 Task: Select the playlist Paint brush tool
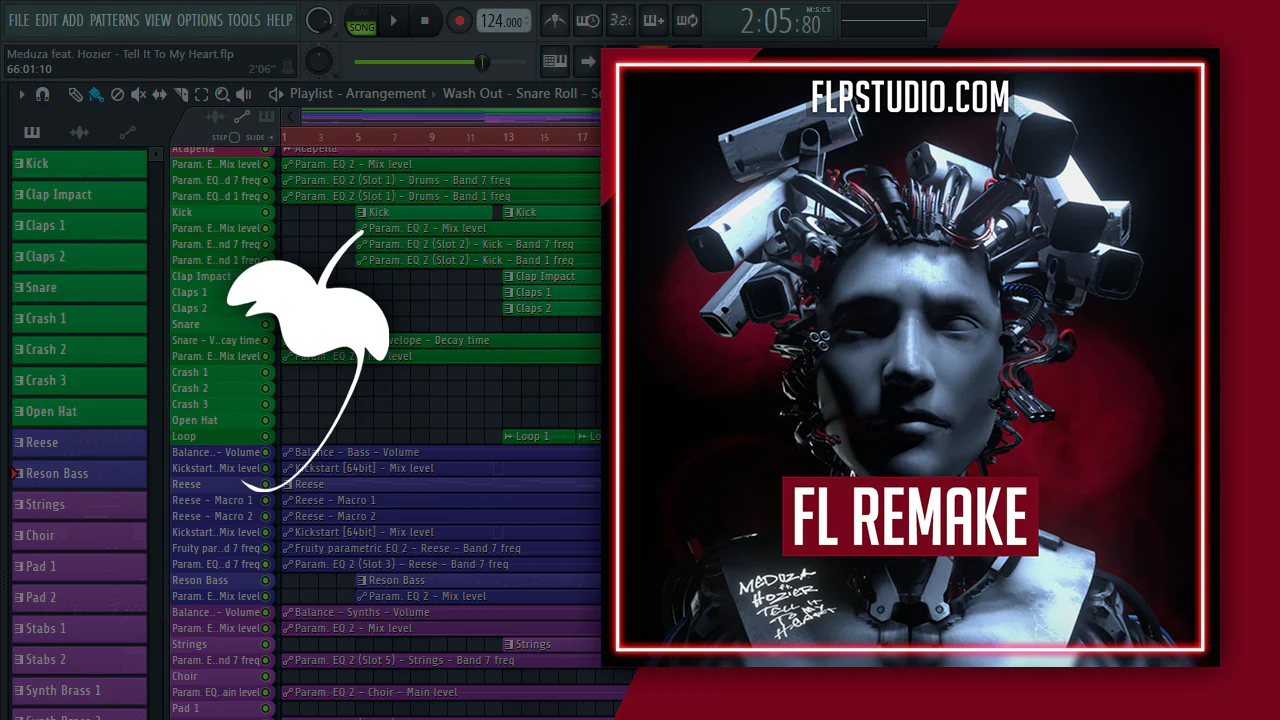pos(96,94)
